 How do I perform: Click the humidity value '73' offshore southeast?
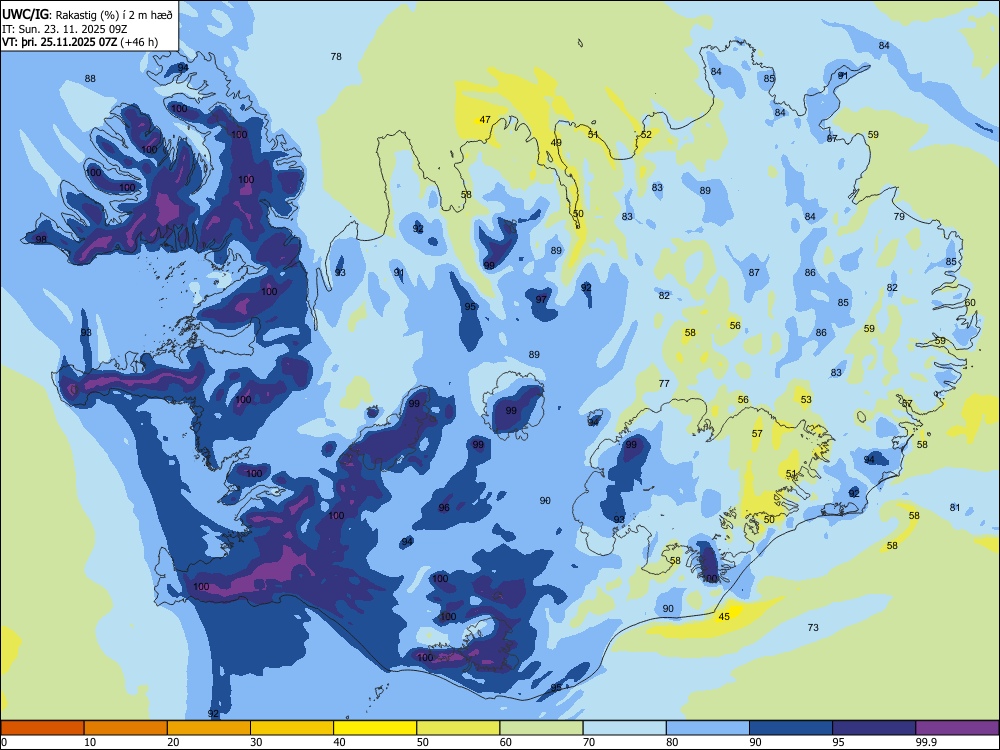point(813,628)
